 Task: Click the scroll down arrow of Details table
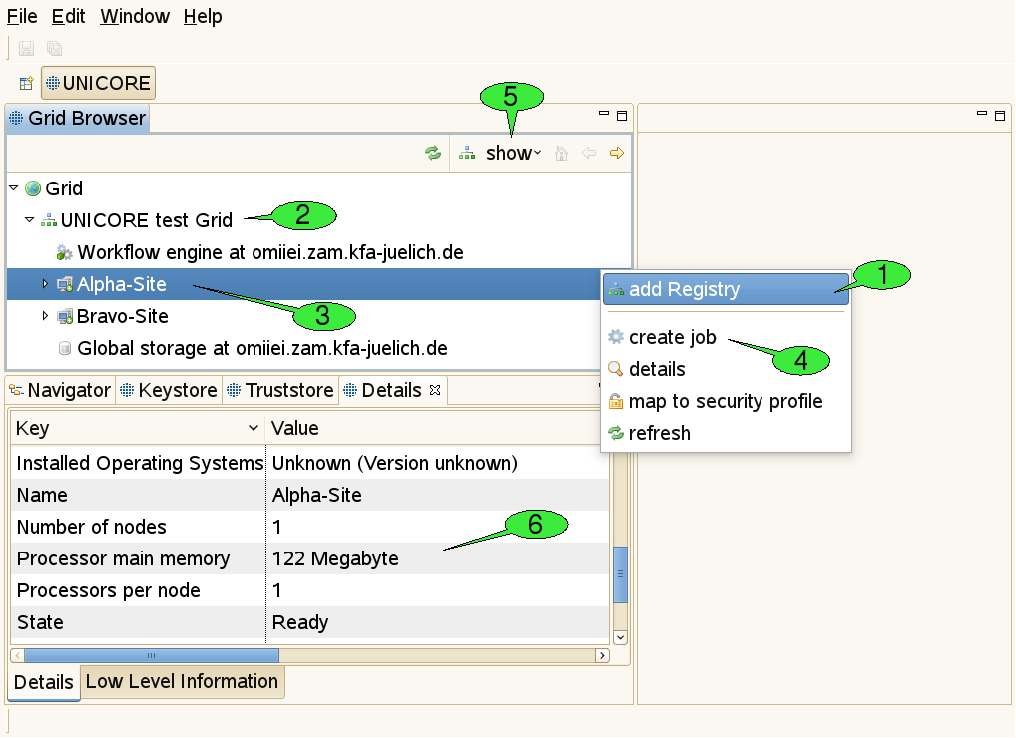(x=620, y=637)
